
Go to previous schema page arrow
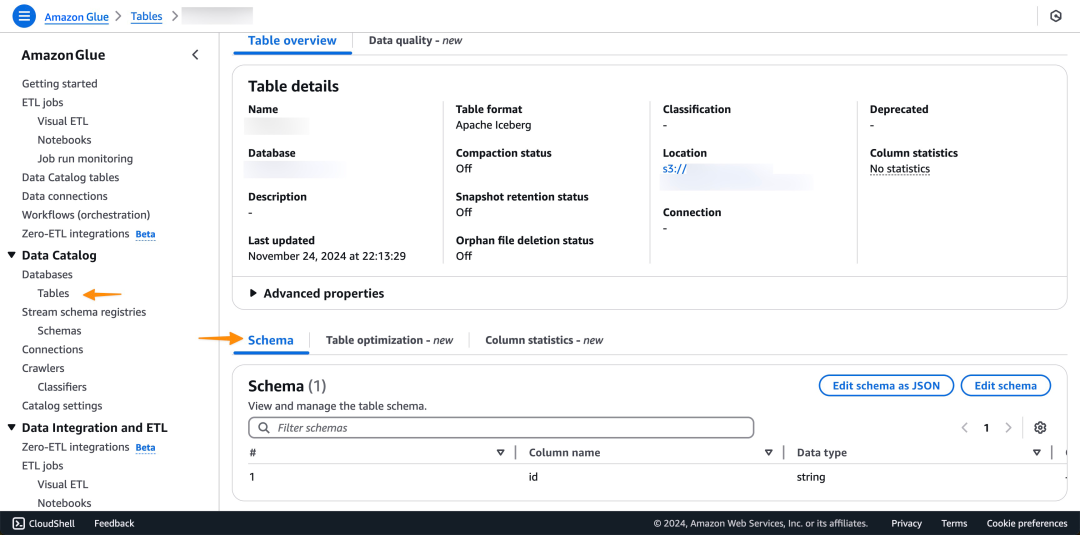click(x=964, y=428)
